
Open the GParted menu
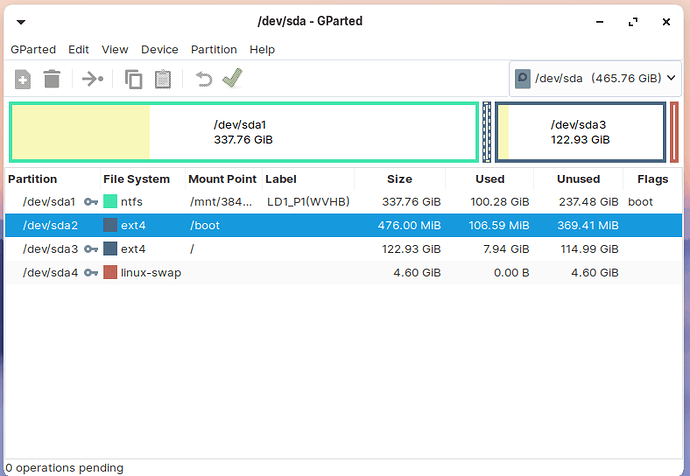click(33, 49)
